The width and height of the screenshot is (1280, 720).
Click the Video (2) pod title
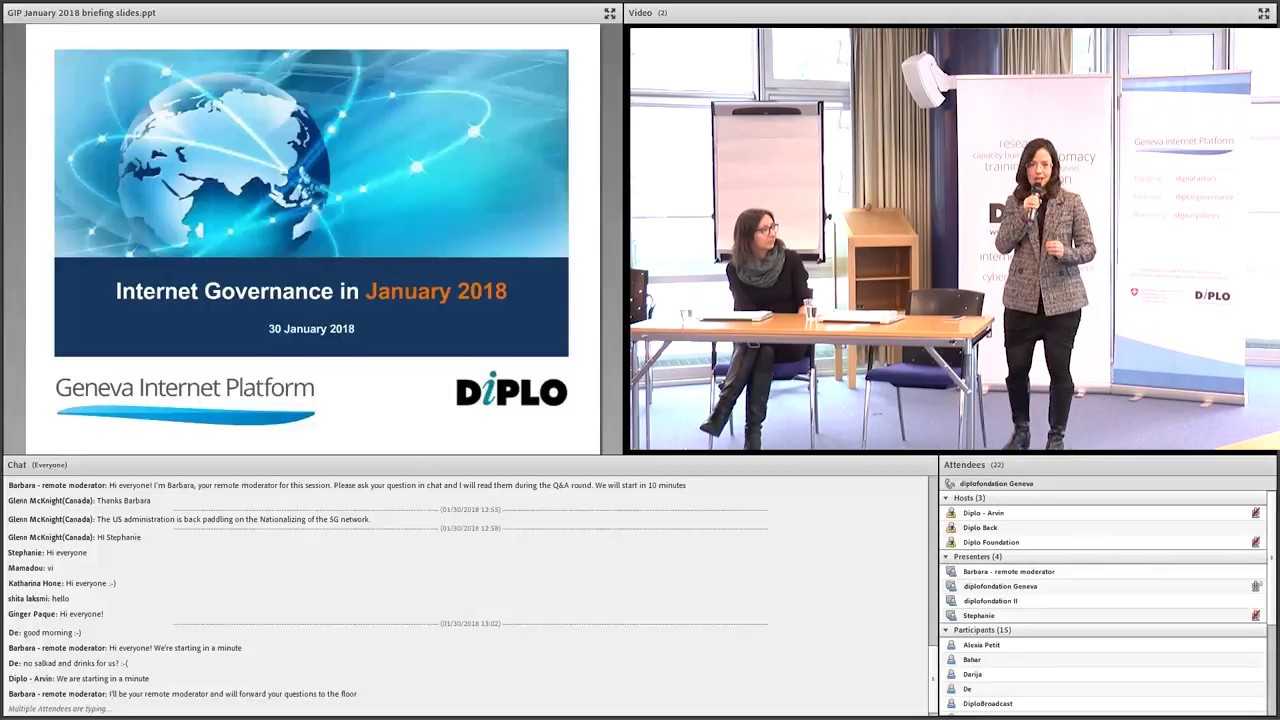point(648,13)
